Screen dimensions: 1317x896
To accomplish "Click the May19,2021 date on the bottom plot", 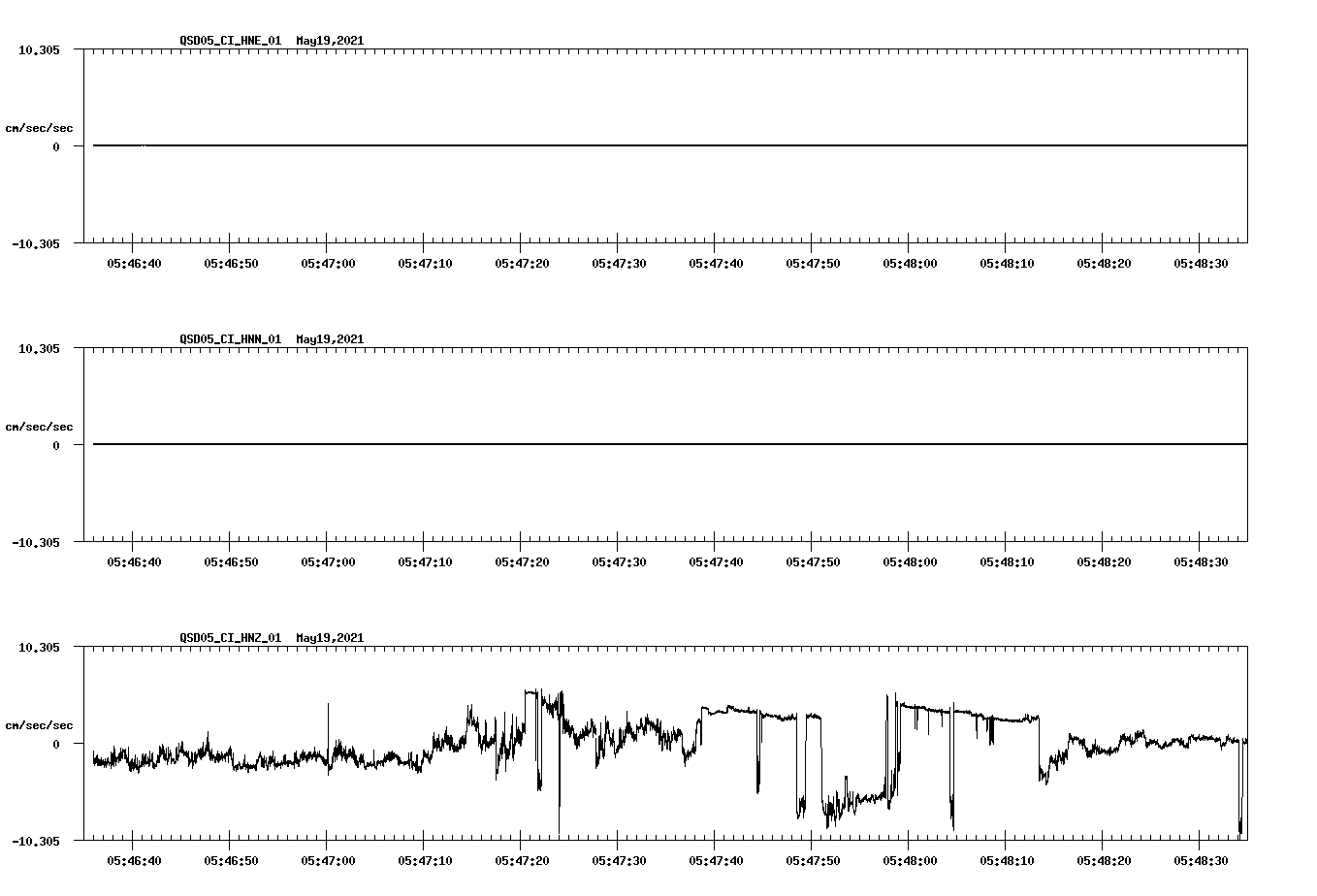I will pyautogui.click(x=329, y=638).
